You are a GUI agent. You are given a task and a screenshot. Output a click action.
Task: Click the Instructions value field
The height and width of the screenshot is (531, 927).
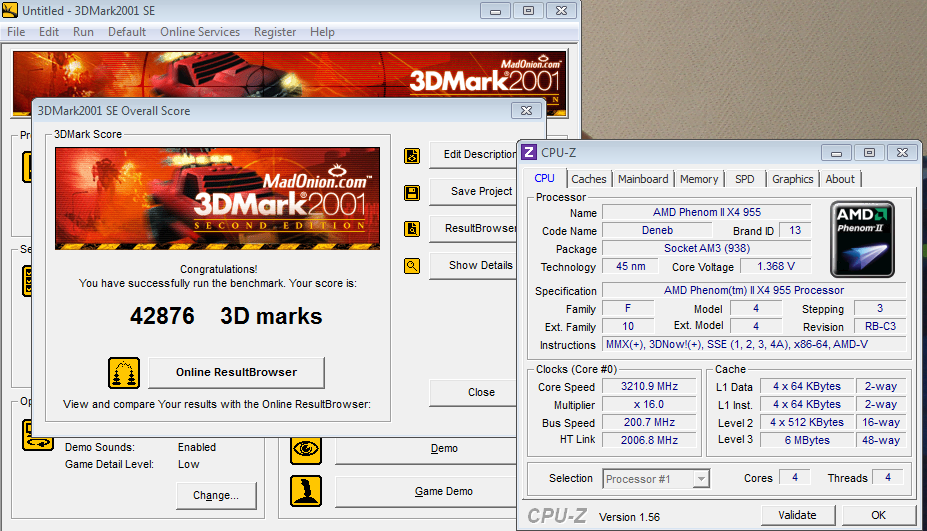coord(754,344)
